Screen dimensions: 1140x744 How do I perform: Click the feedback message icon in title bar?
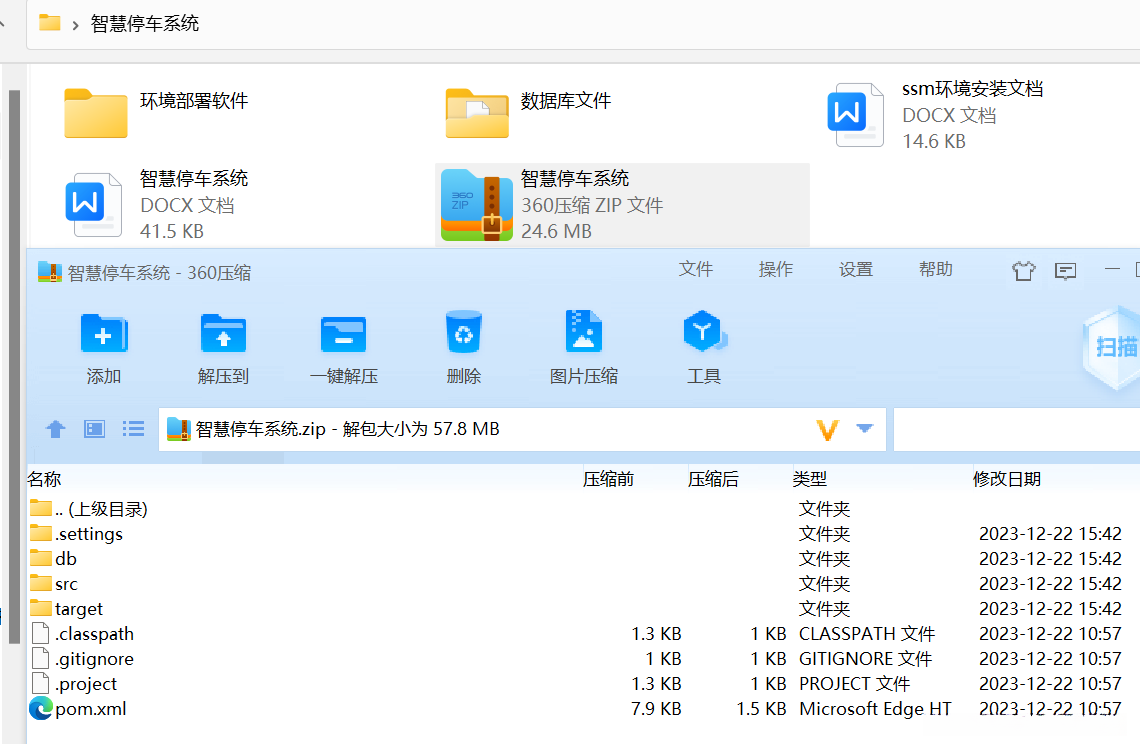1065,271
